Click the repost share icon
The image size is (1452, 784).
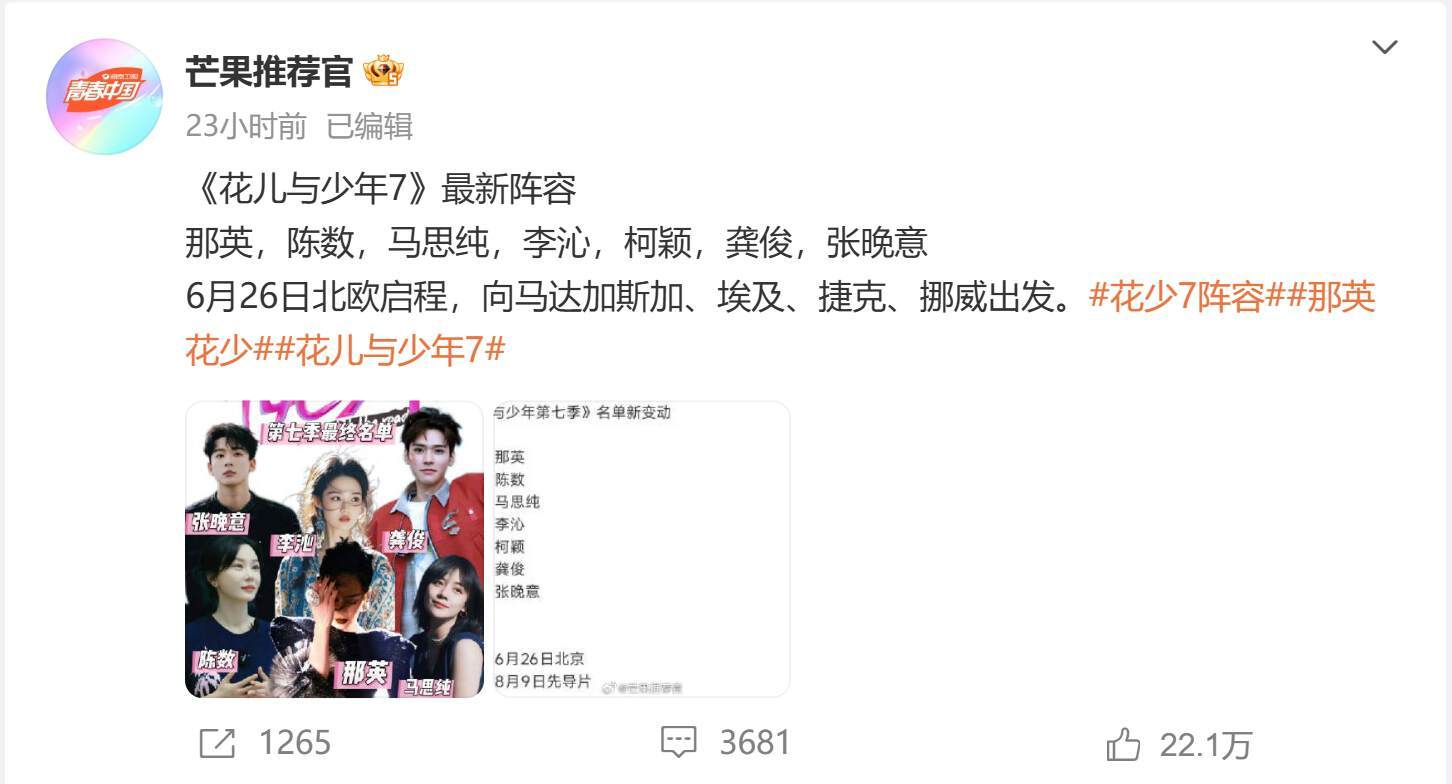218,743
